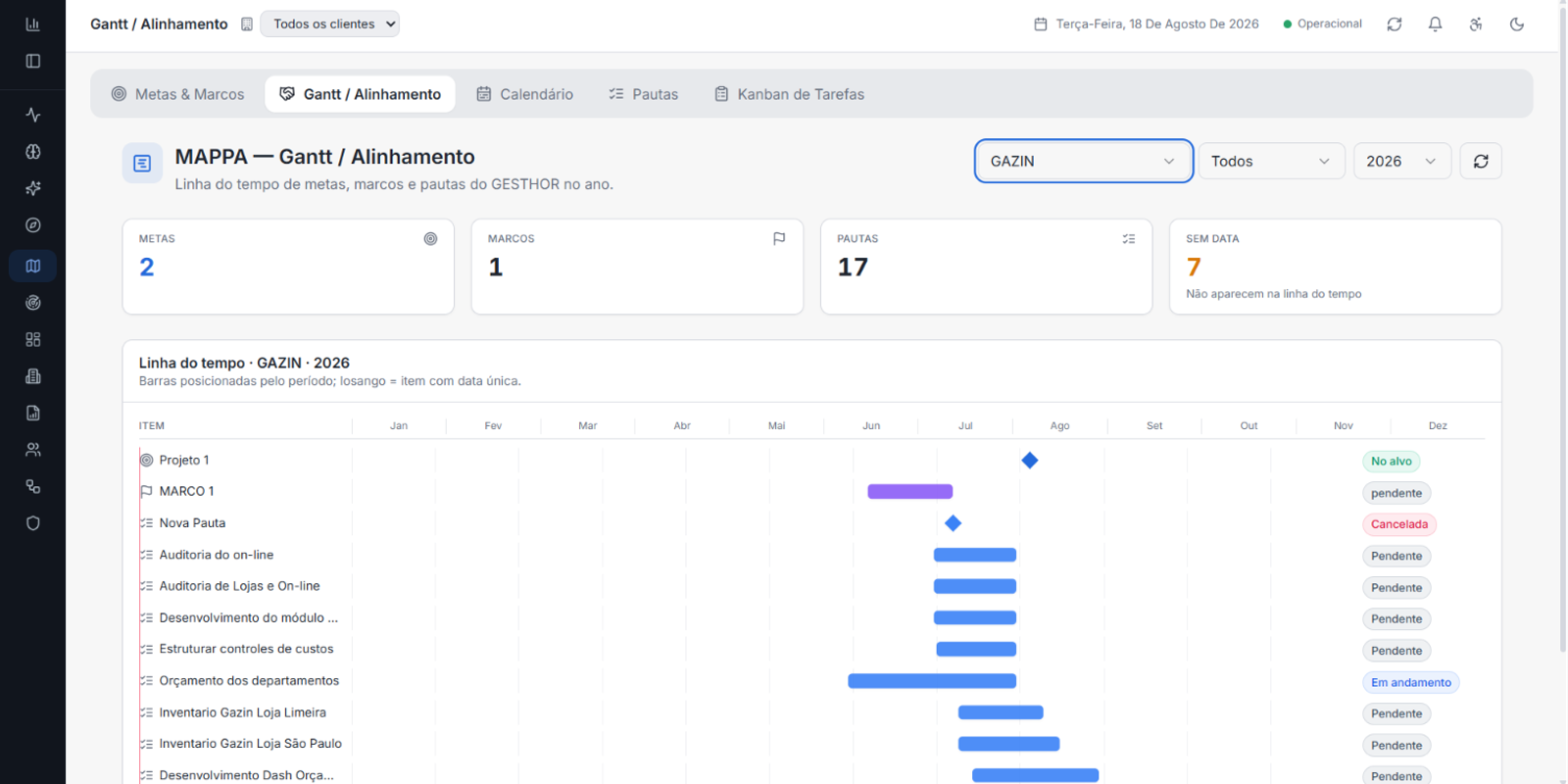
Task: Click the Projeto 1 diamond marker
Action: [x=1030, y=461]
